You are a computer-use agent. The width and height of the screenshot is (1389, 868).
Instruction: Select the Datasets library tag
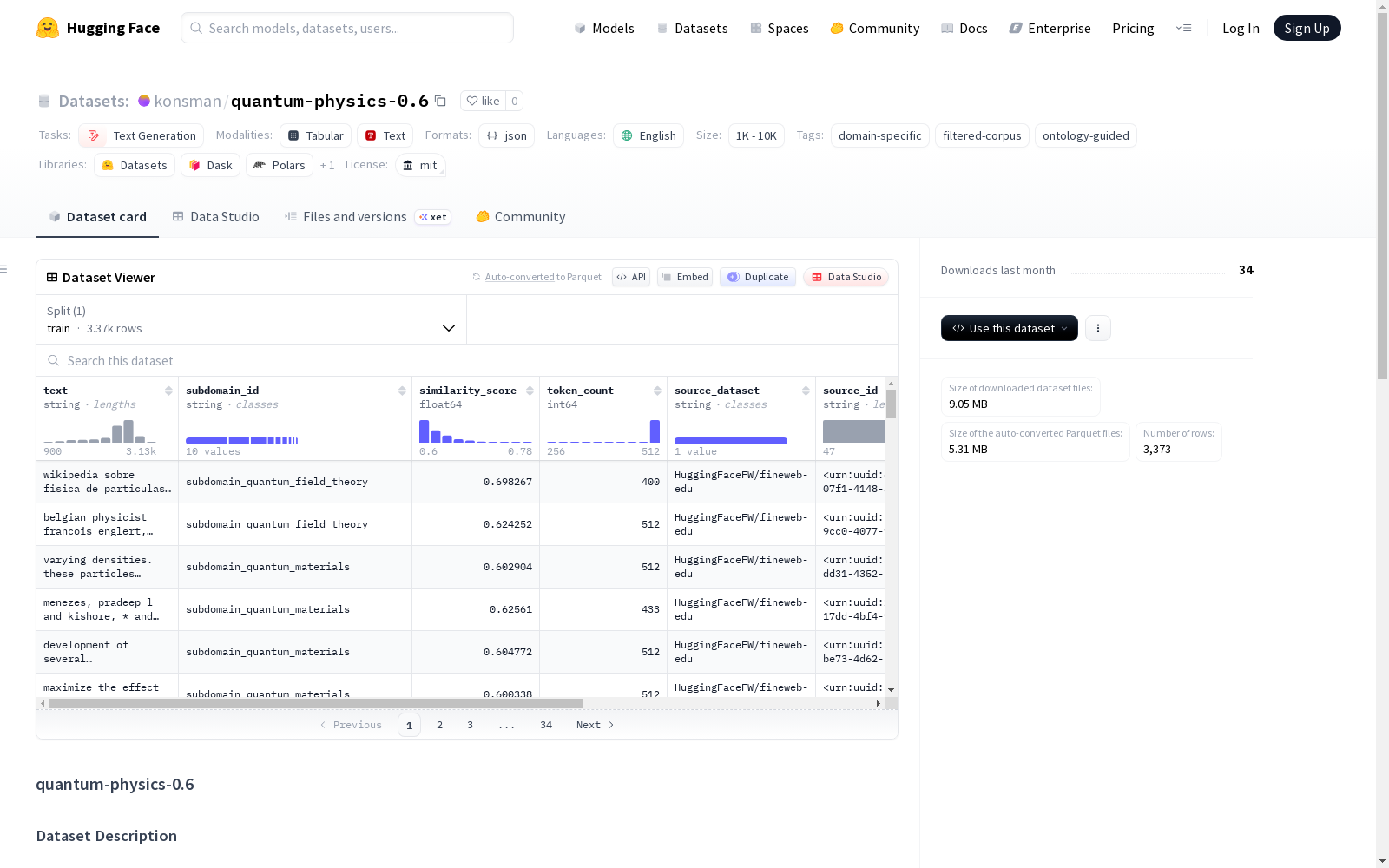135,165
